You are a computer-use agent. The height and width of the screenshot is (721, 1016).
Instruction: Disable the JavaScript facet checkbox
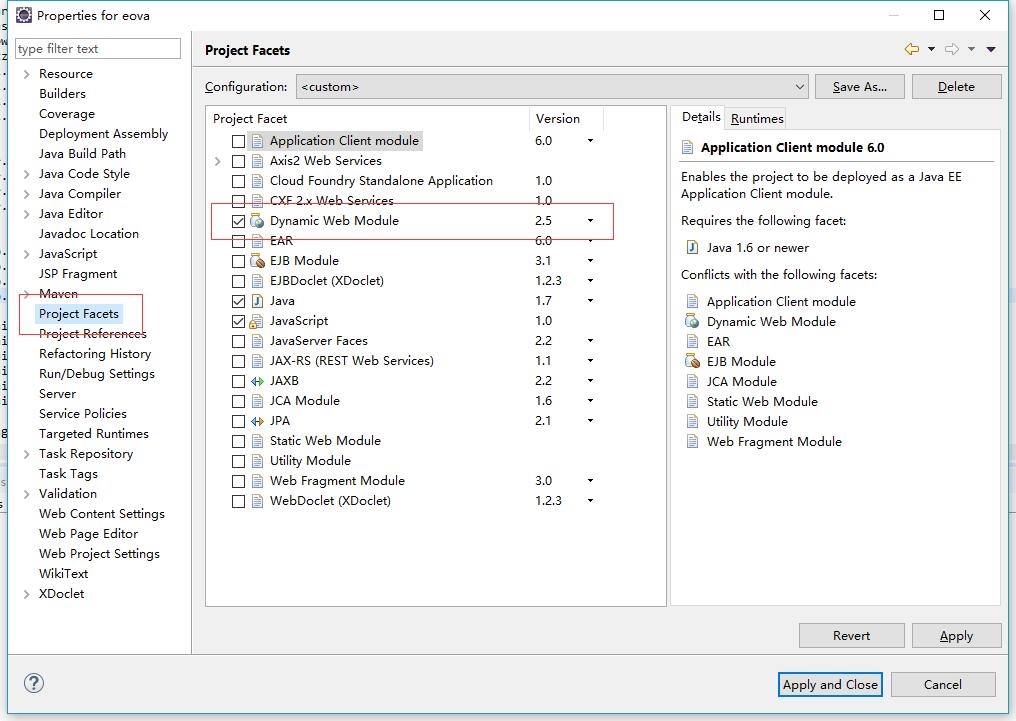237,321
